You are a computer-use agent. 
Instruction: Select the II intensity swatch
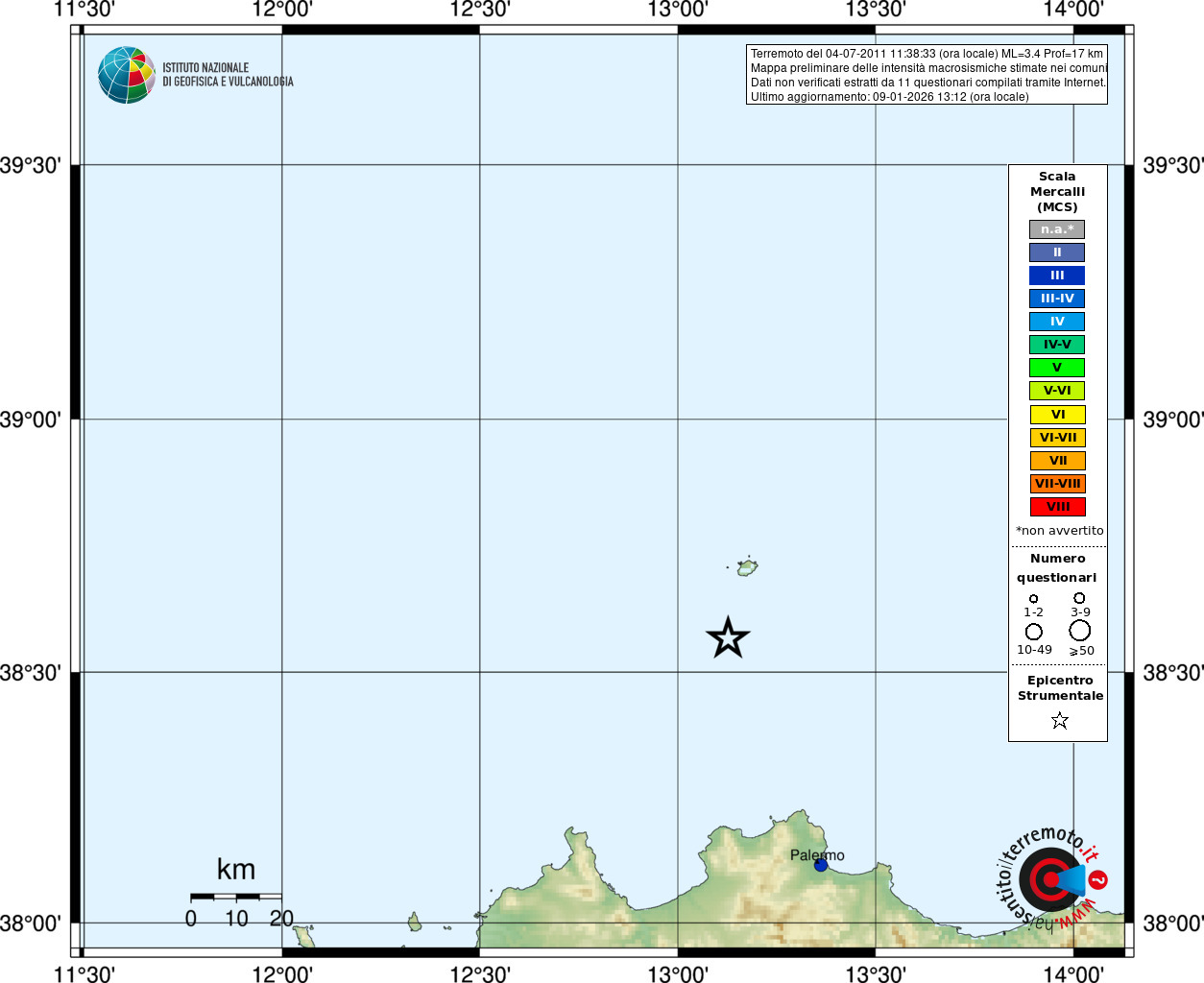[x=1057, y=252]
